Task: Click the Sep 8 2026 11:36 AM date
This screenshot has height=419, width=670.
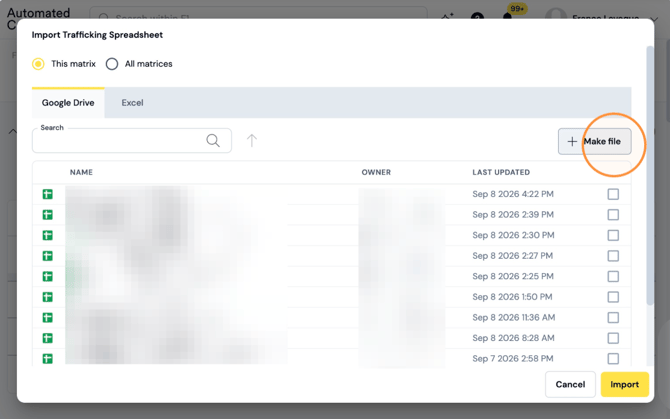Action: (x=514, y=317)
